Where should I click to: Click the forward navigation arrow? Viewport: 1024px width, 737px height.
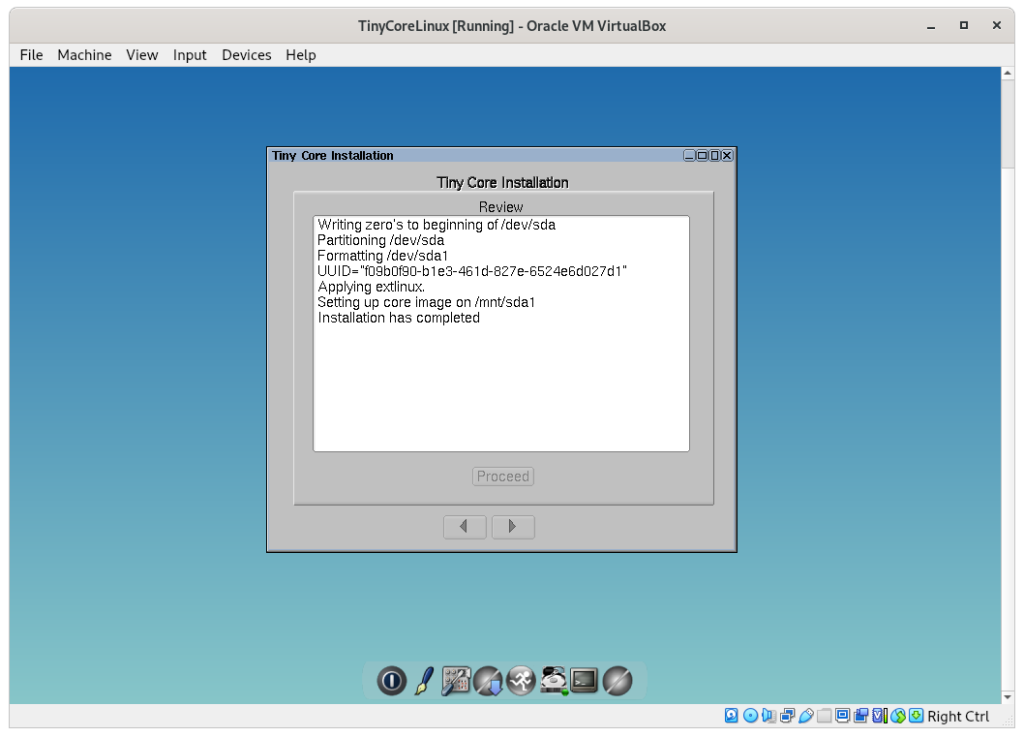(x=513, y=526)
